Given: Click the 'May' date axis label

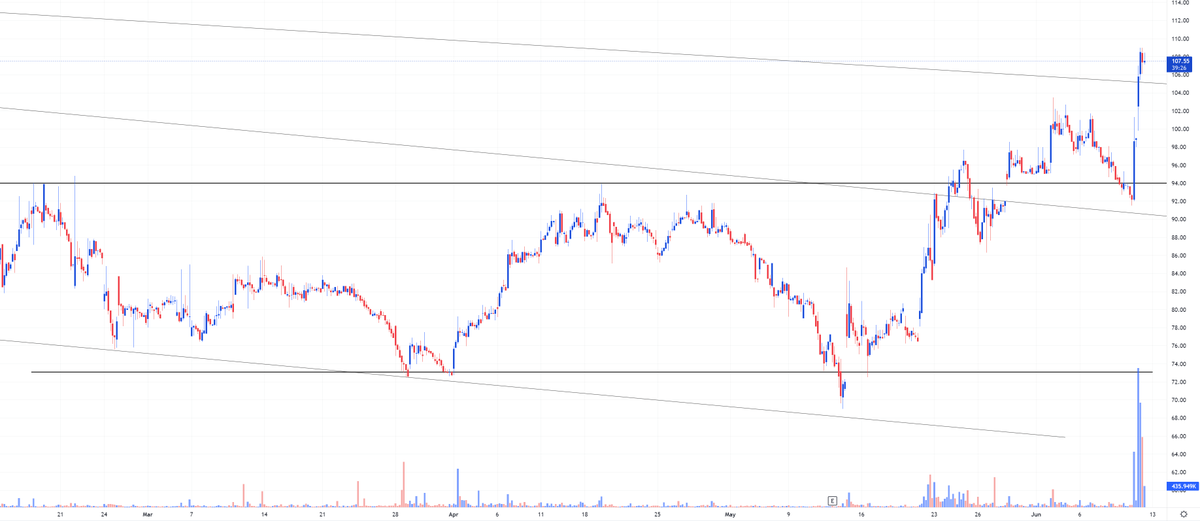Looking at the screenshot, I should [x=730, y=513].
